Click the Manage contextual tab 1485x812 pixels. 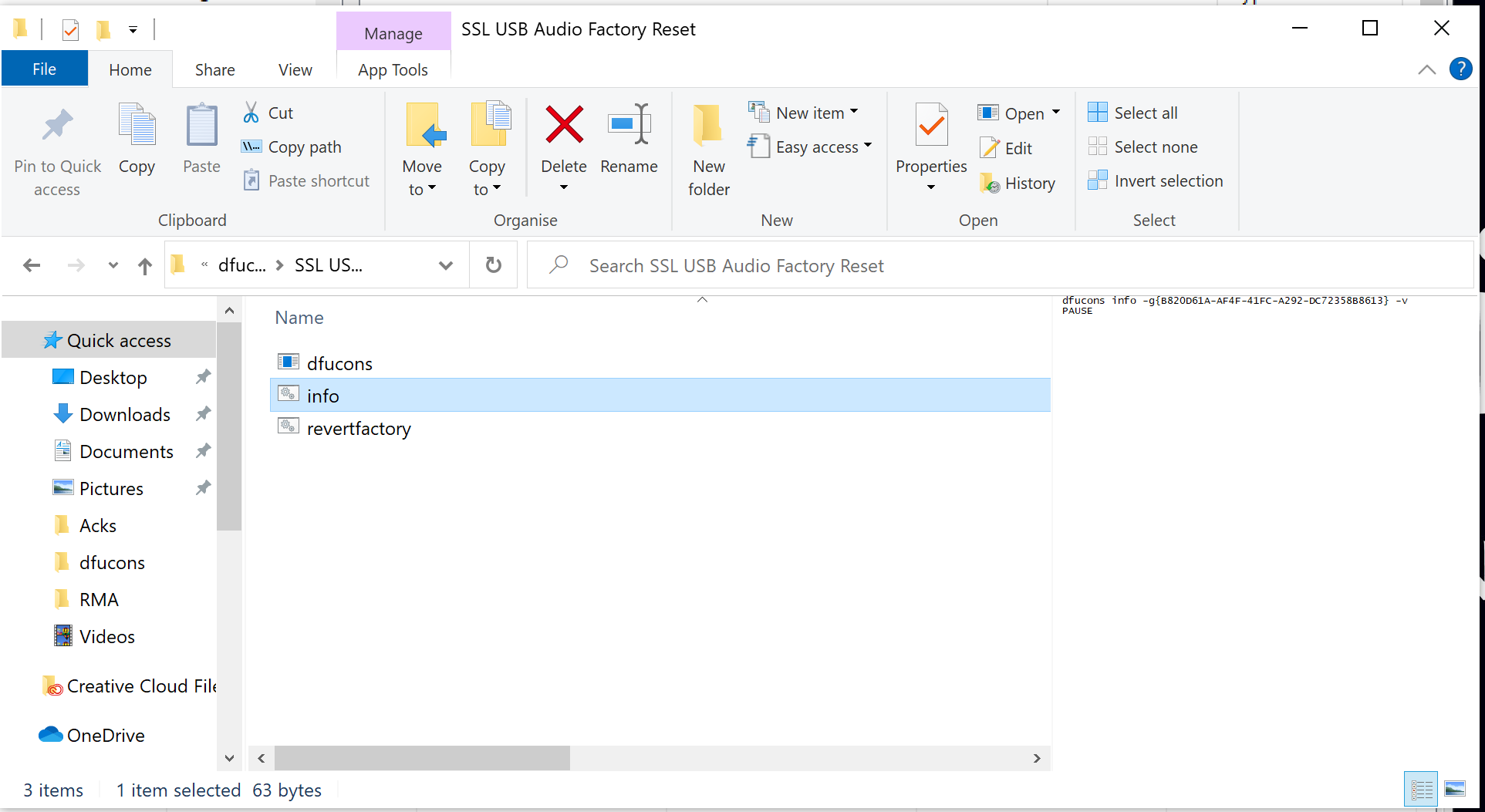tap(393, 33)
